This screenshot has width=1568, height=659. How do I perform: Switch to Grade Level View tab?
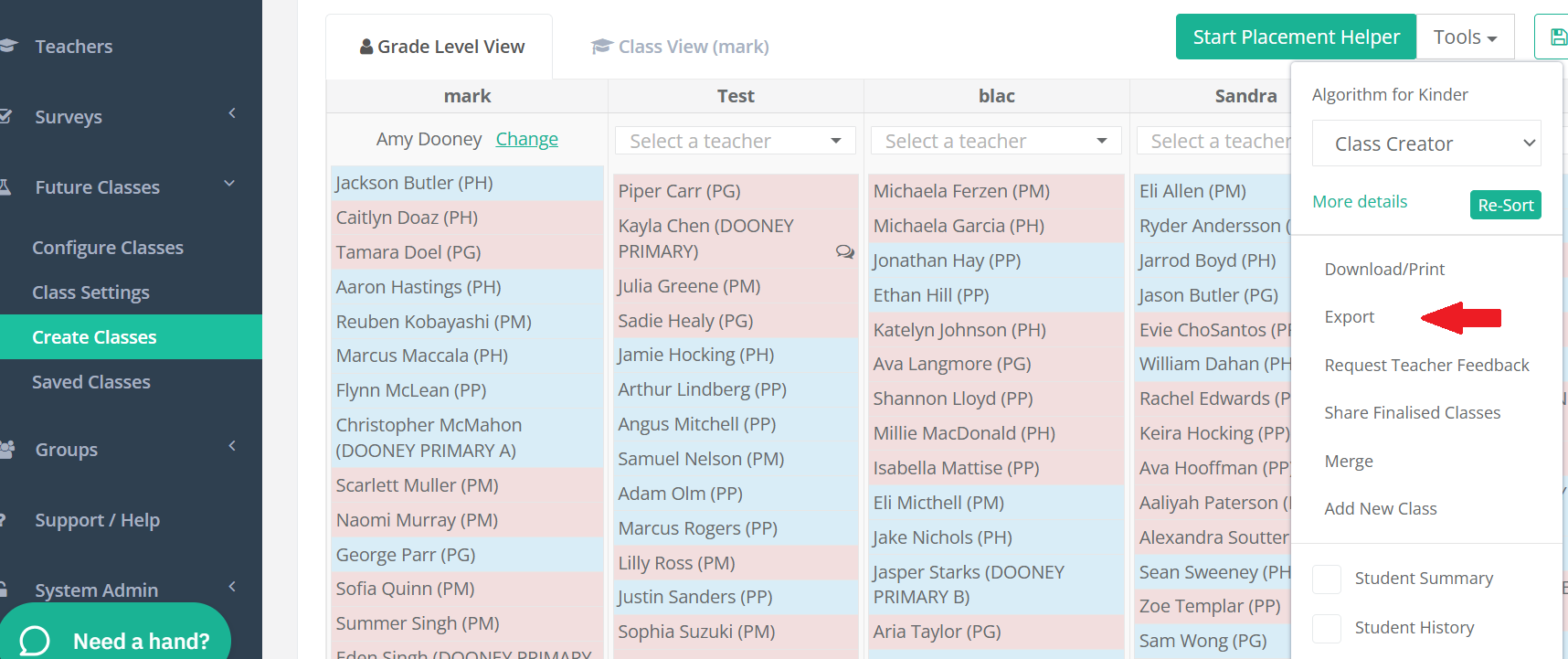(440, 47)
